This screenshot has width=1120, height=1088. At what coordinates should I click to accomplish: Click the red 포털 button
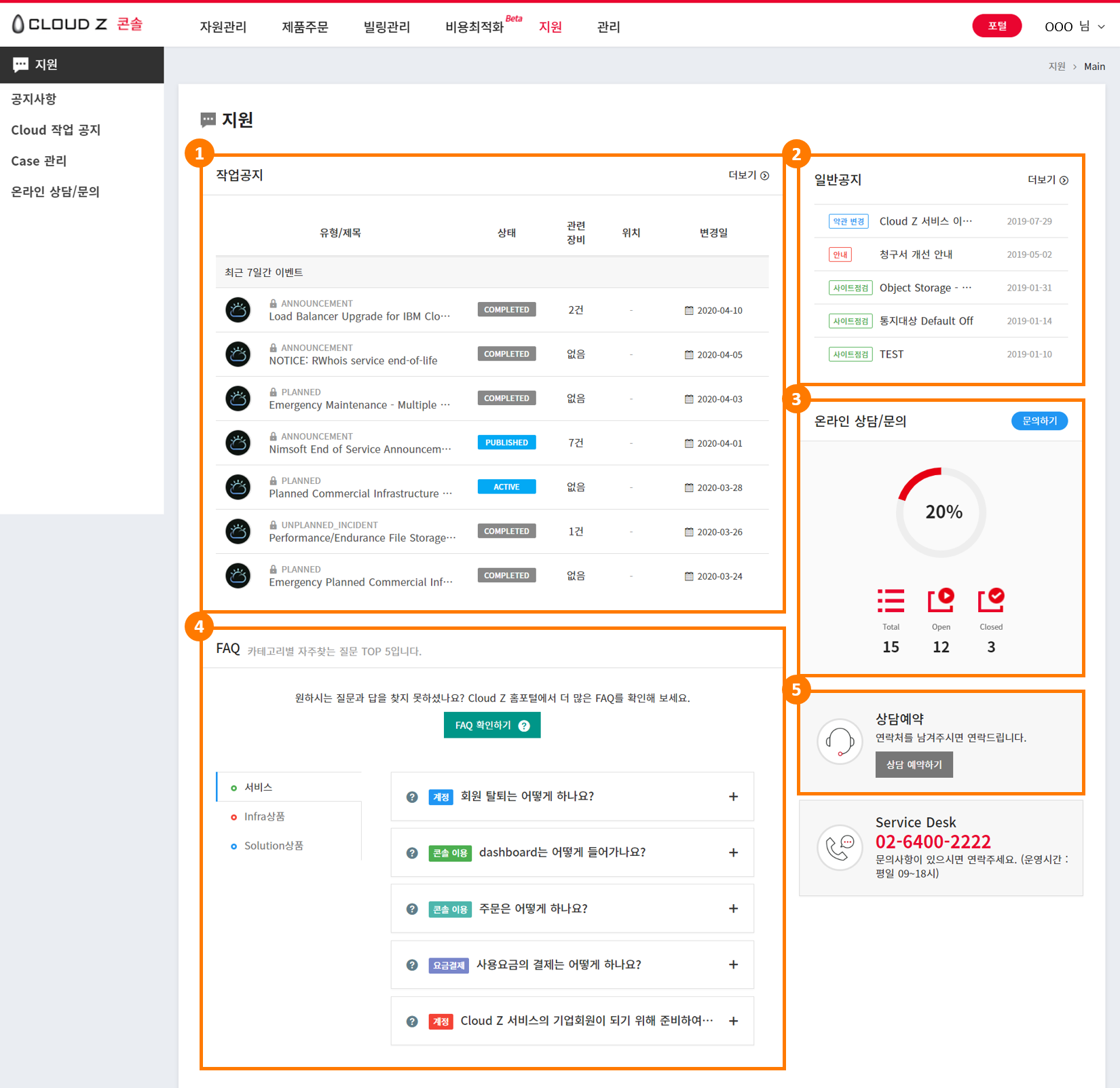click(996, 26)
